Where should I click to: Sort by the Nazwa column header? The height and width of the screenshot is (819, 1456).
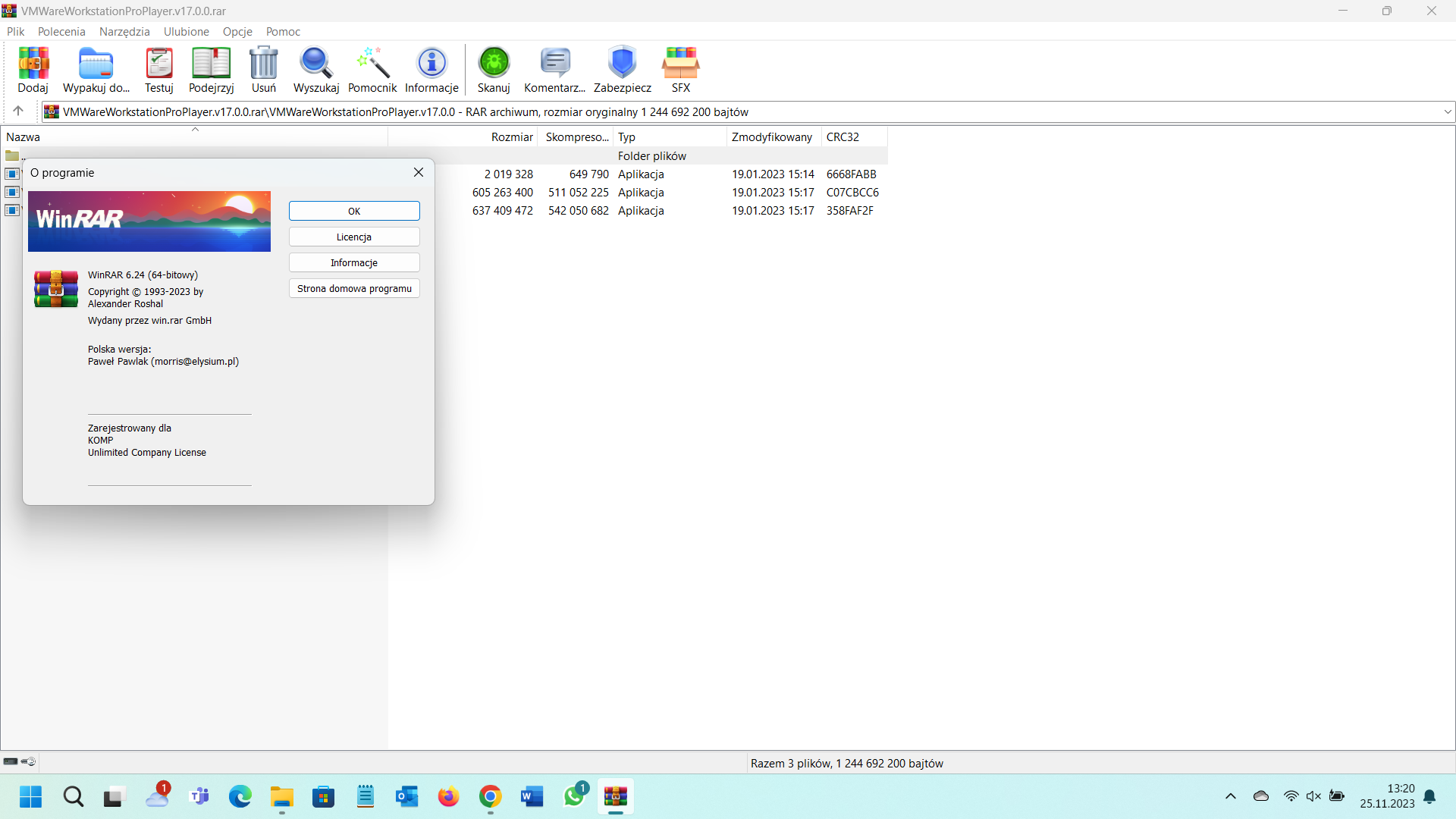(194, 136)
